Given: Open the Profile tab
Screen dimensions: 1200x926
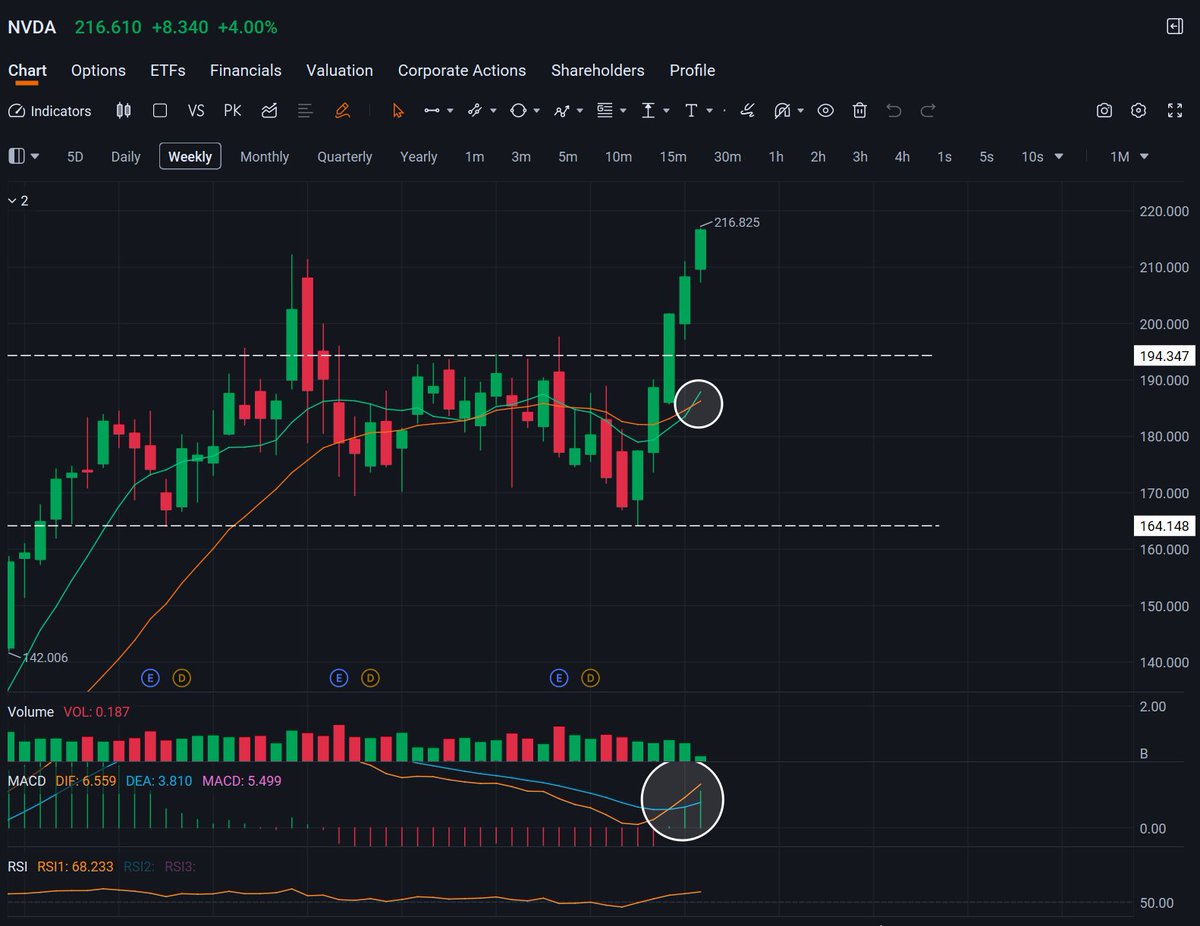Looking at the screenshot, I should (692, 70).
